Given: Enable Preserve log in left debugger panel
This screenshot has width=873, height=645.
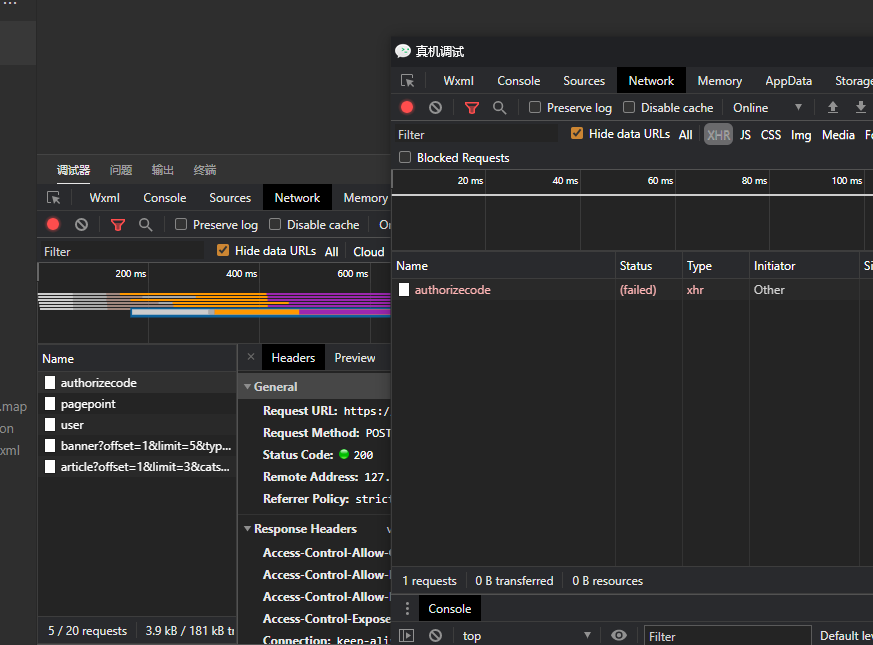Looking at the screenshot, I should pos(180,224).
